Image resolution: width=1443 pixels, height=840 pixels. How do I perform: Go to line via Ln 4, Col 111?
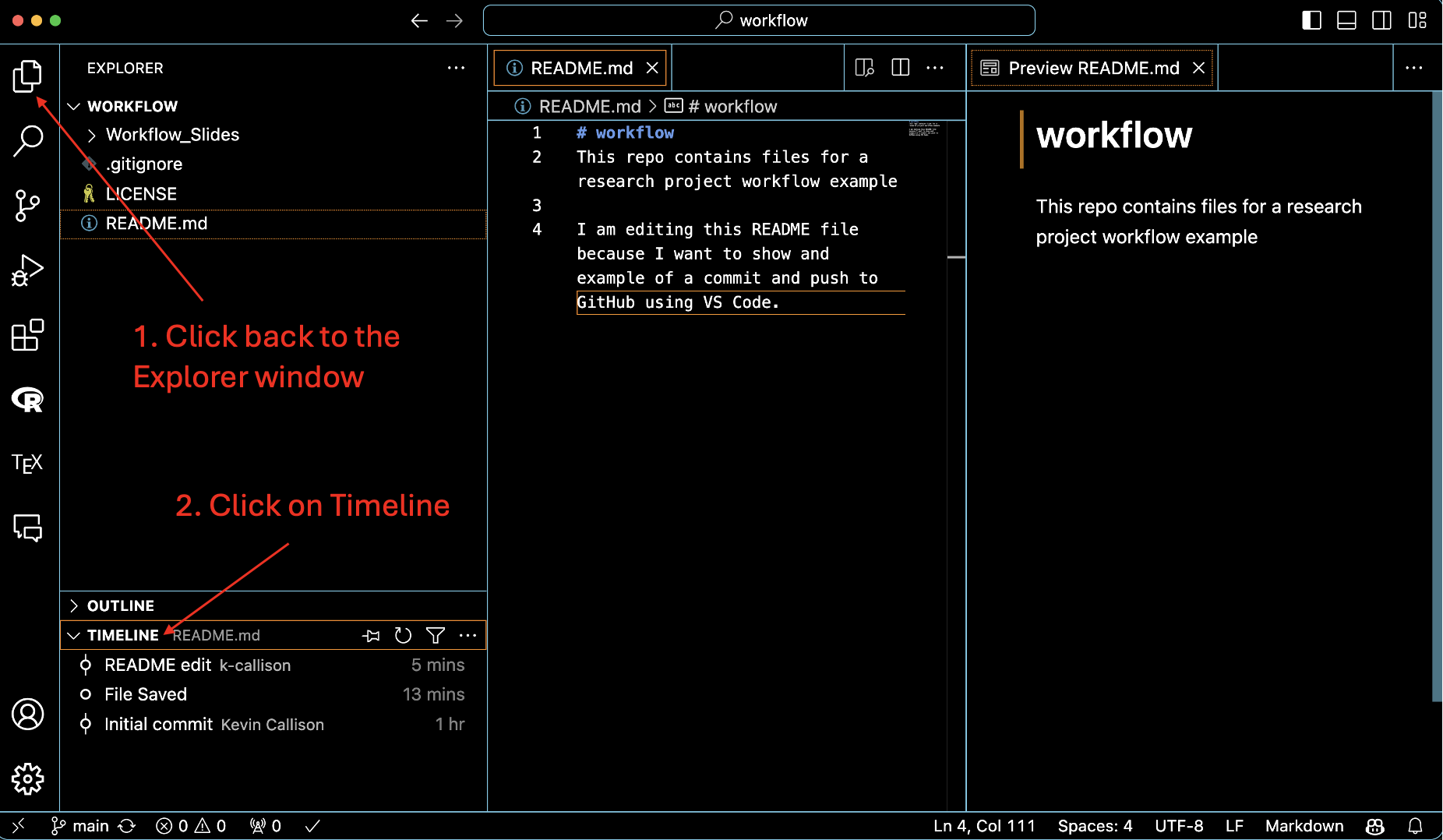click(x=984, y=826)
